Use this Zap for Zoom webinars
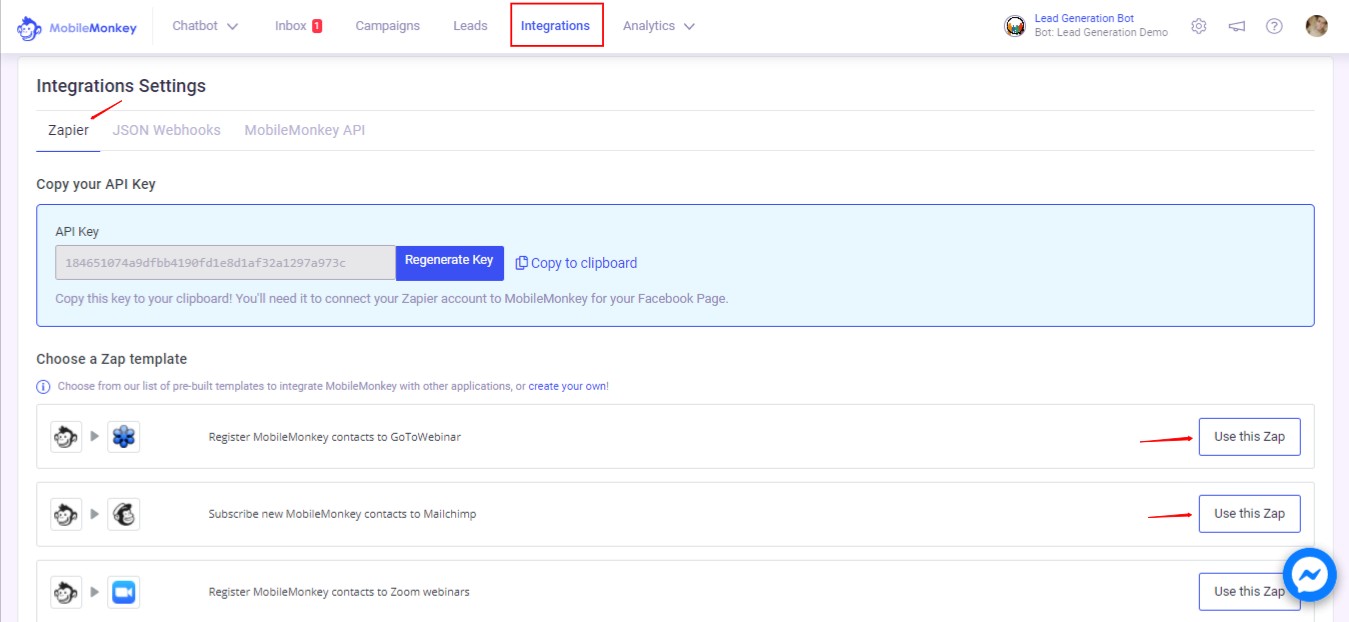Screen dimensions: 1349x622 point(1250,592)
